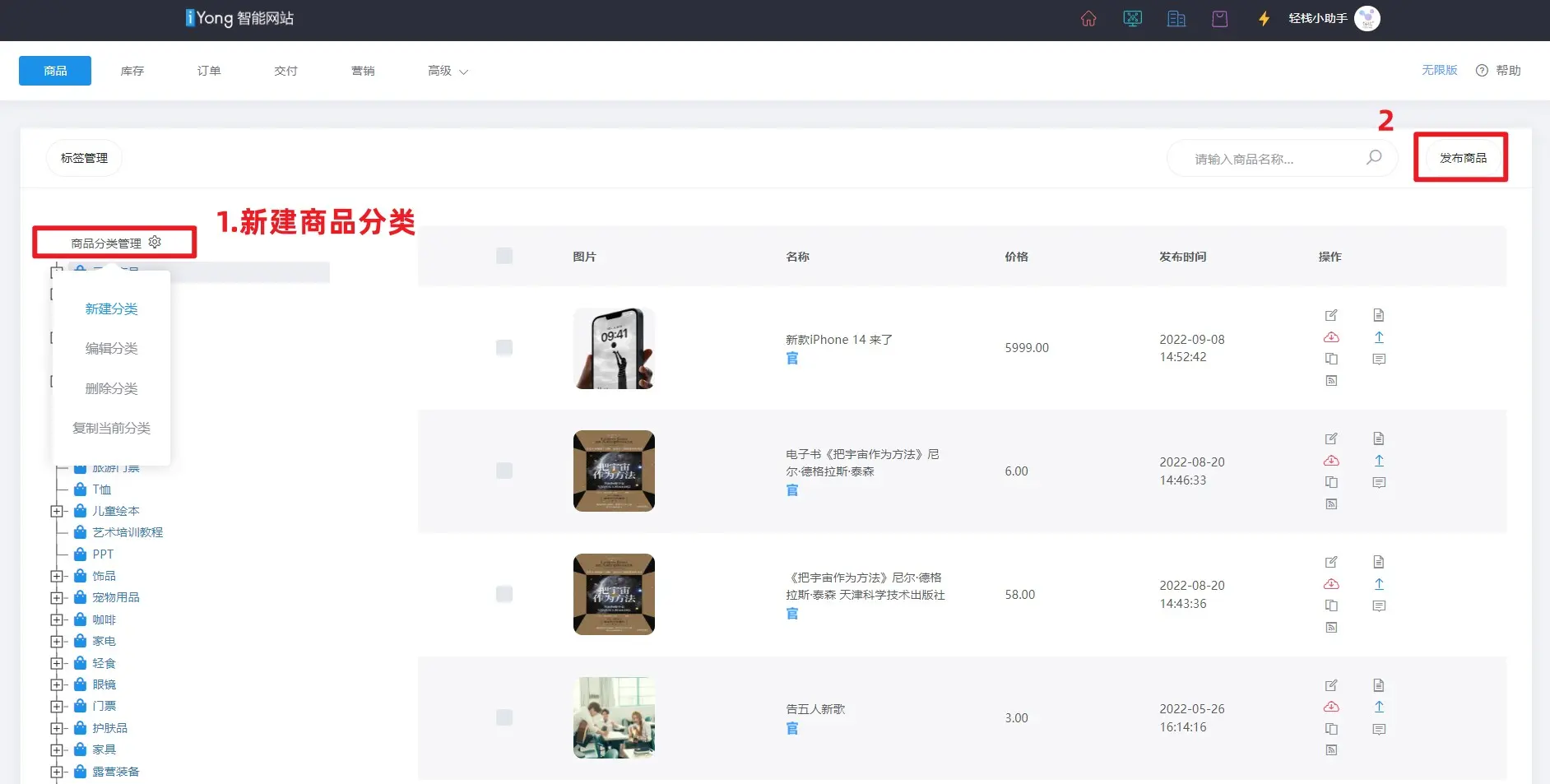Click the product name search field
The image size is (1550, 784).
[1267, 159]
